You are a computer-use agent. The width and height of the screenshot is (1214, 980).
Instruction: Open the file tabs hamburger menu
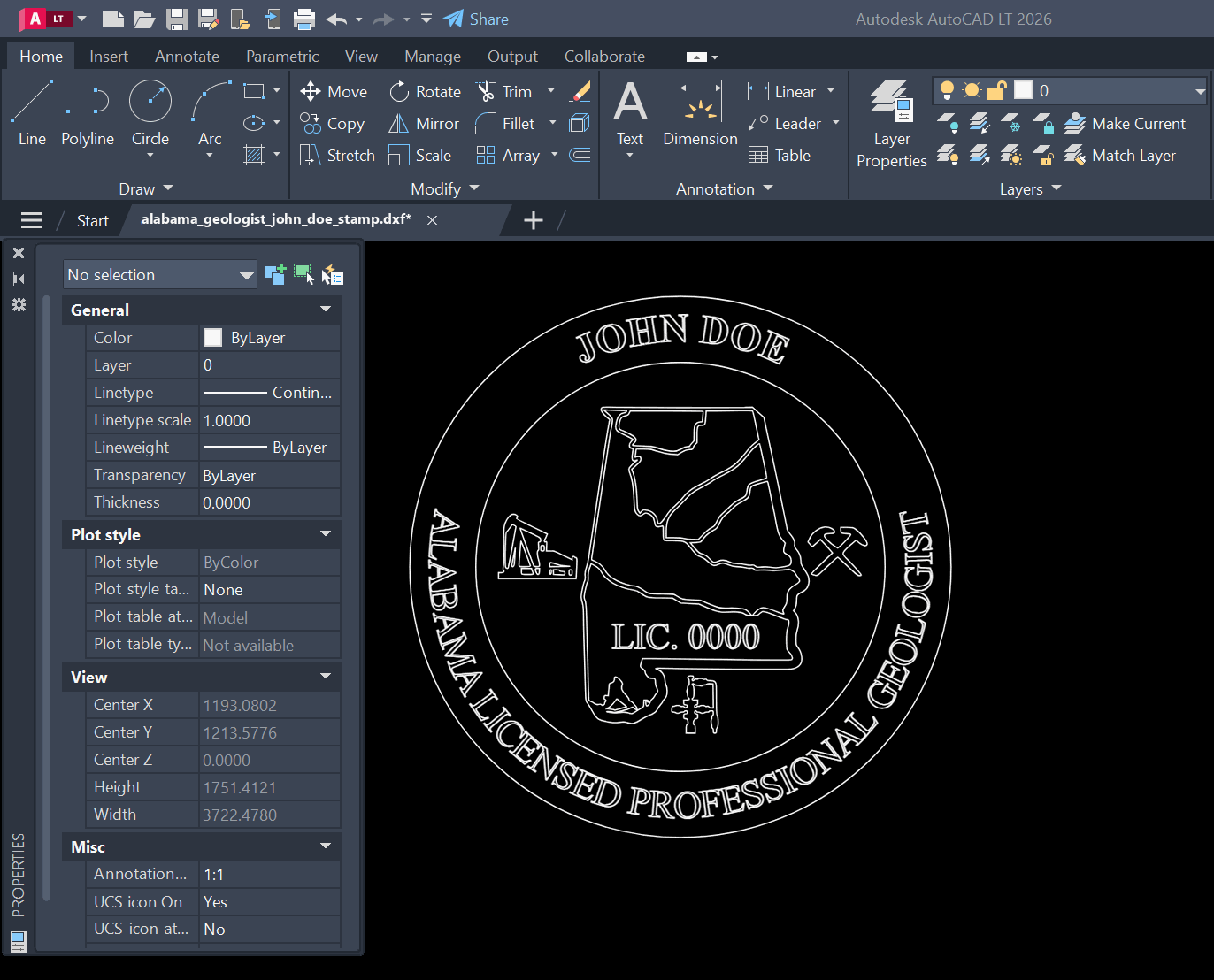coord(32,220)
